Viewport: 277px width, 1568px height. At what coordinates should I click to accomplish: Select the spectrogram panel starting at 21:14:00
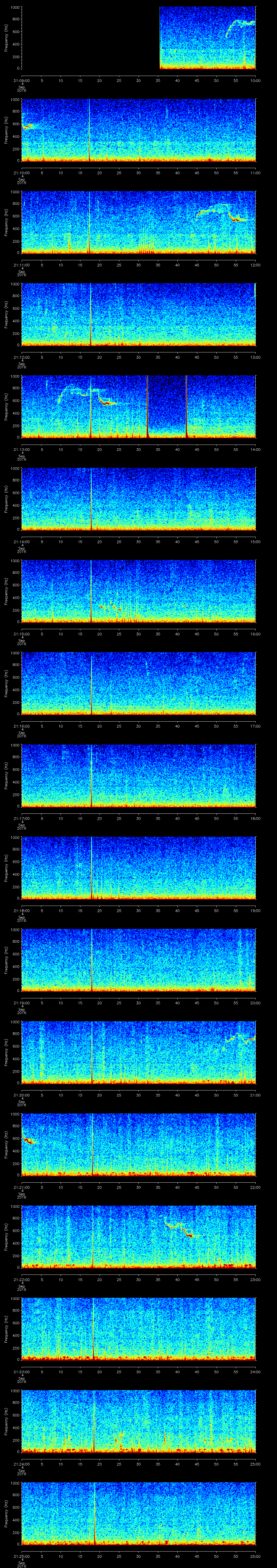[139, 499]
